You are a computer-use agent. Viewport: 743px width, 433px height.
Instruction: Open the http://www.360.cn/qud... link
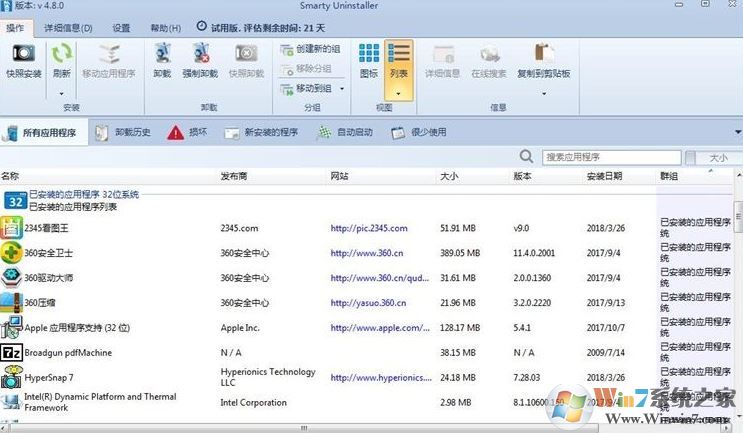(x=380, y=278)
